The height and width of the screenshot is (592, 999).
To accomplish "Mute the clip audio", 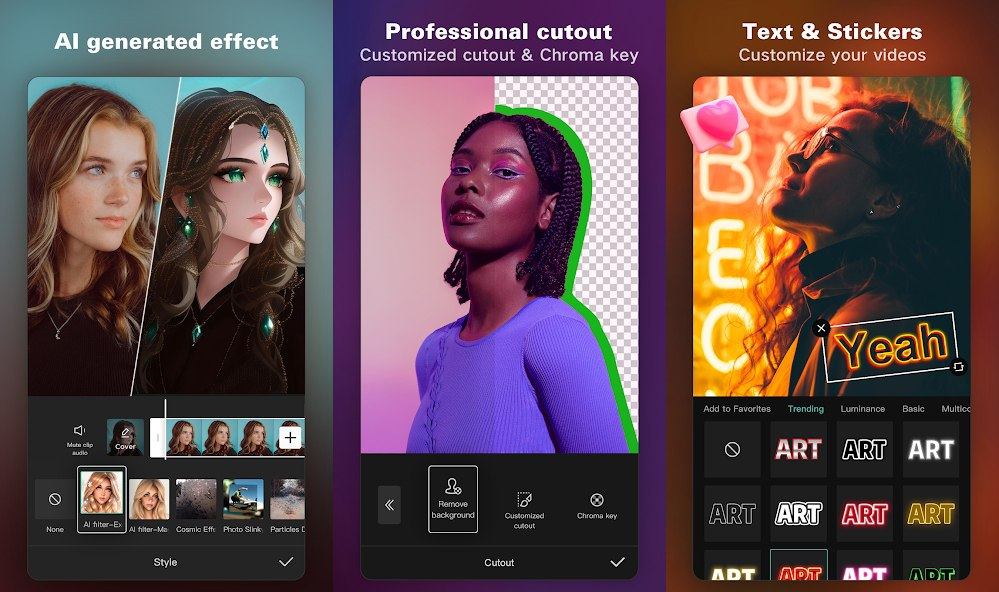I will pos(79,437).
